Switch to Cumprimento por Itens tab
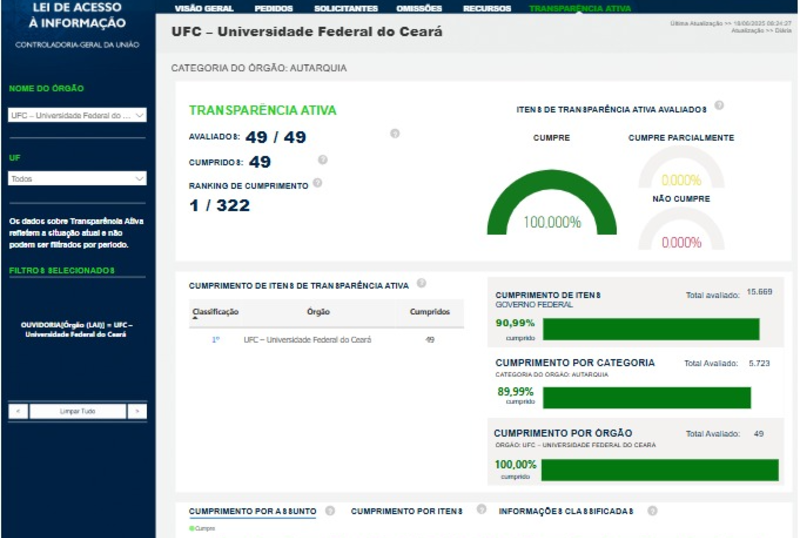Image resolution: width=800 pixels, height=538 pixels. 407,511
